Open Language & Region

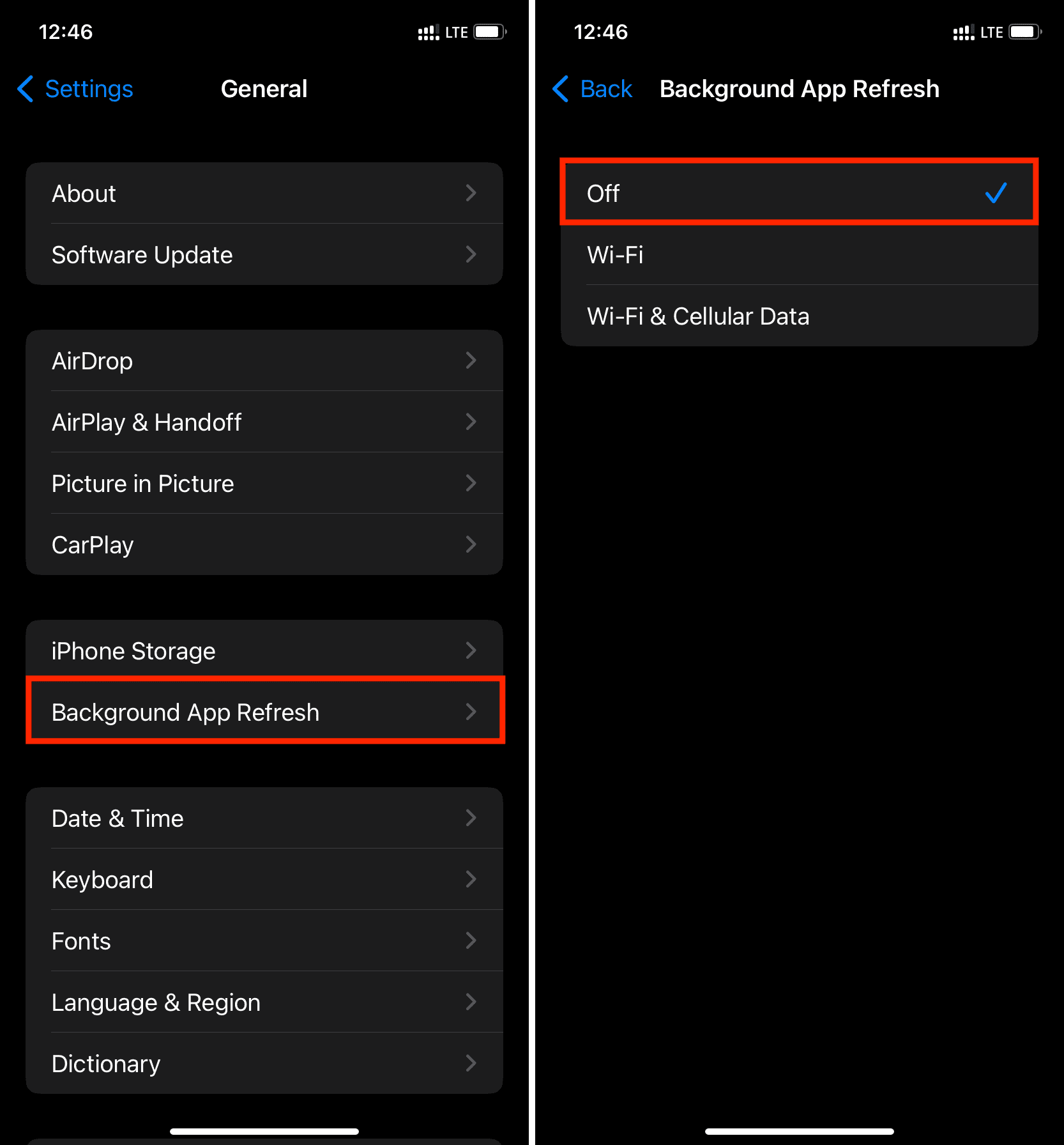(x=264, y=1002)
